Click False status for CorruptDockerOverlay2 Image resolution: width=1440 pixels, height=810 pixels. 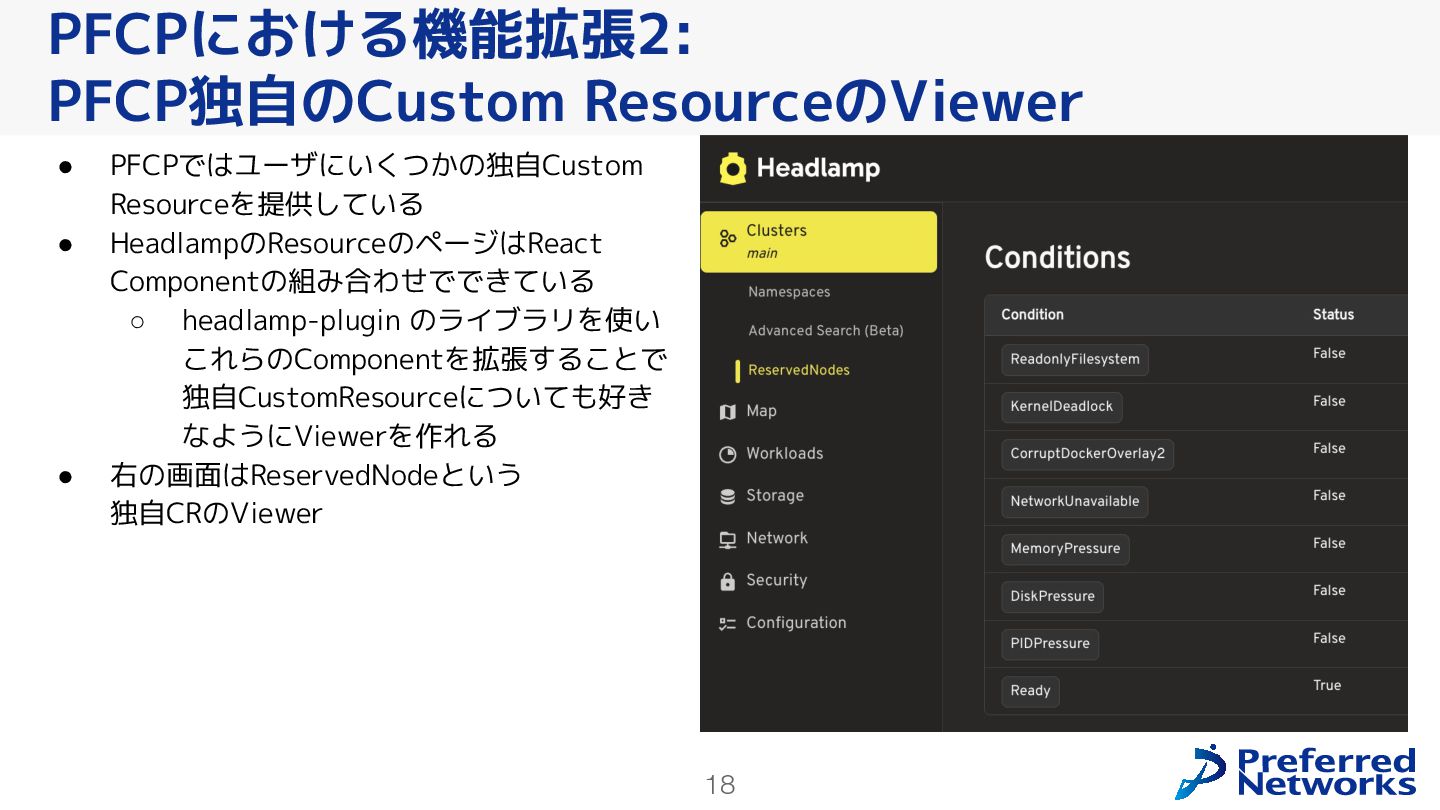click(1329, 448)
